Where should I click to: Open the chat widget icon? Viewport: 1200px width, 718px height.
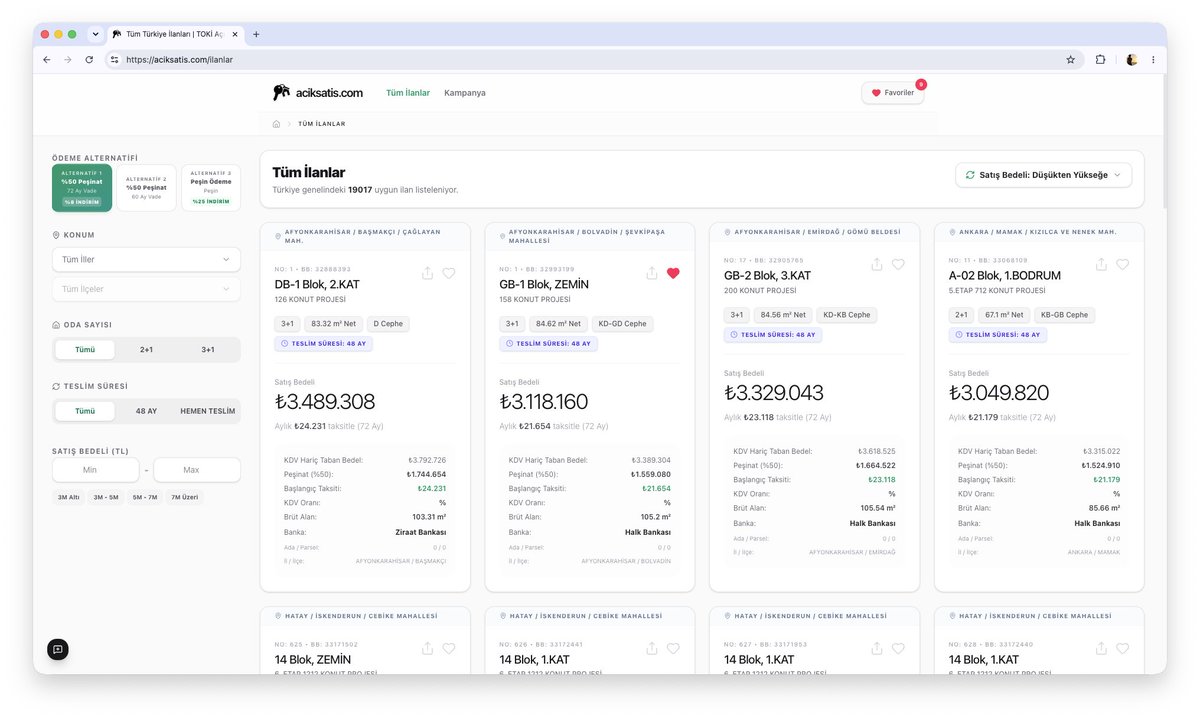[x=58, y=649]
